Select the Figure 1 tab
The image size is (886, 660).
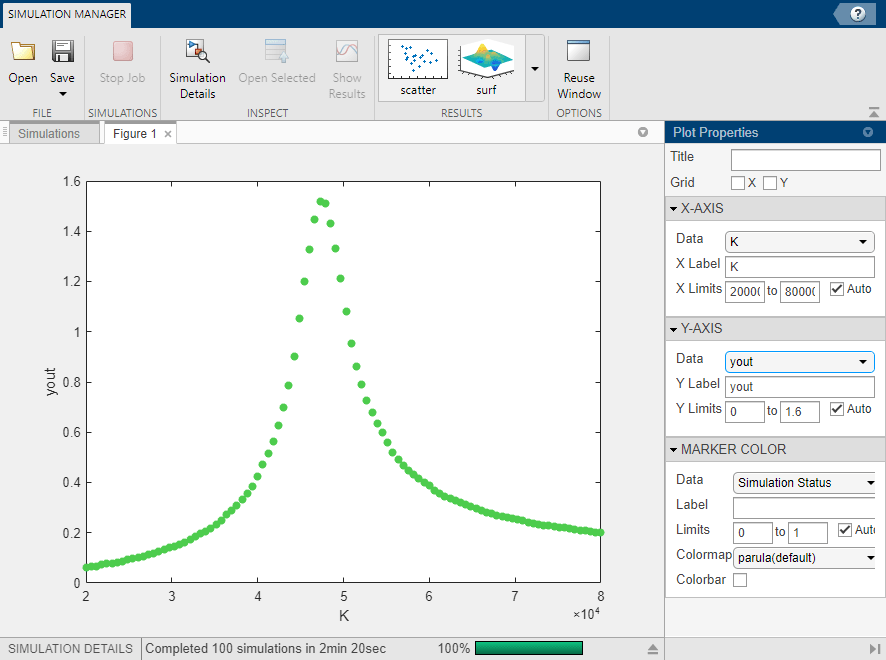pyautogui.click(x=132, y=133)
